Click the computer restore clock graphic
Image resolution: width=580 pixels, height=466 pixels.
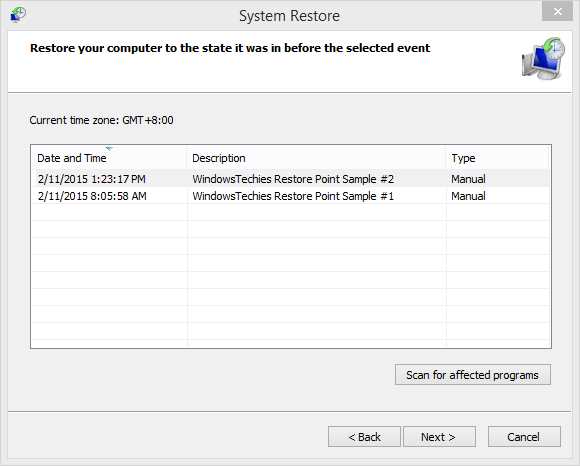[543, 58]
